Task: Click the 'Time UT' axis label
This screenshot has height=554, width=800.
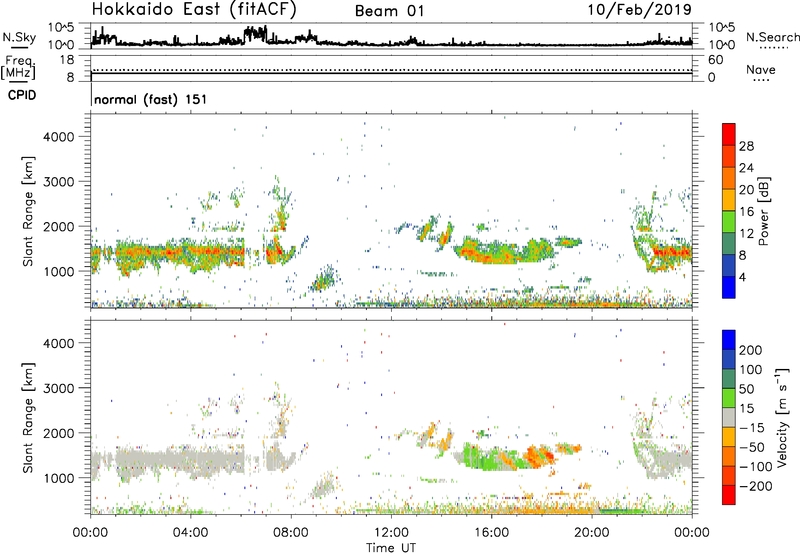Action: click(391, 548)
